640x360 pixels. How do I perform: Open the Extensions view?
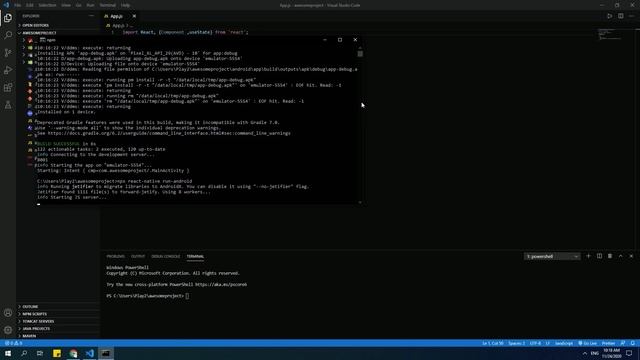(x=8, y=88)
